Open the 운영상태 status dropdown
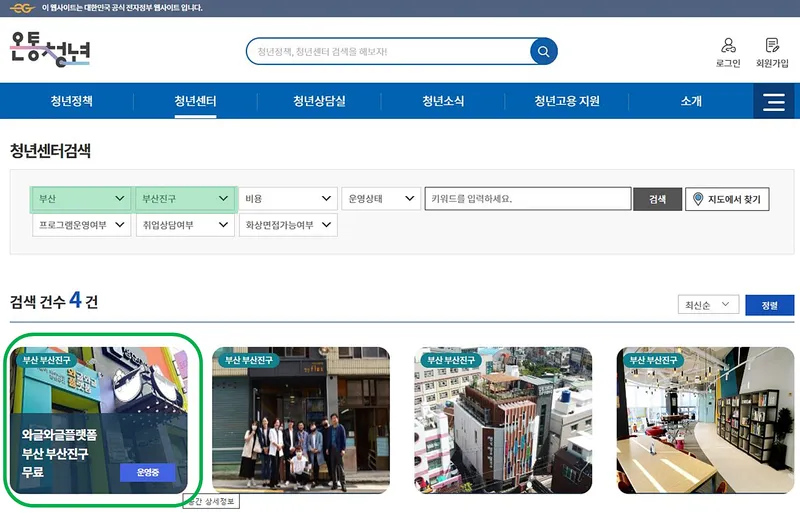The height and width of the screenshot is (513, 800). (x=380, y=199)
